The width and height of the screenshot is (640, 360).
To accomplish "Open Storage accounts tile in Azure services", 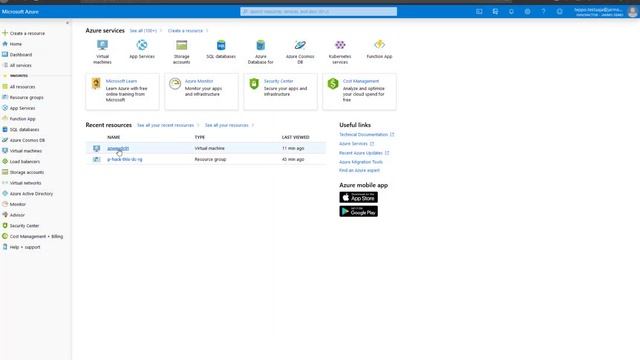I will [x=182, y=52].
